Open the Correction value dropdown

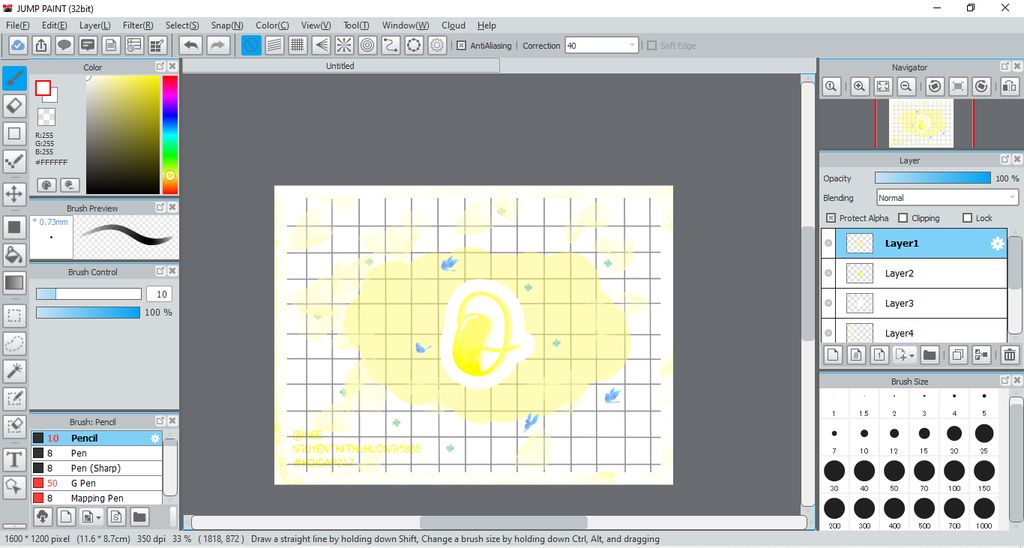(632, 46)
